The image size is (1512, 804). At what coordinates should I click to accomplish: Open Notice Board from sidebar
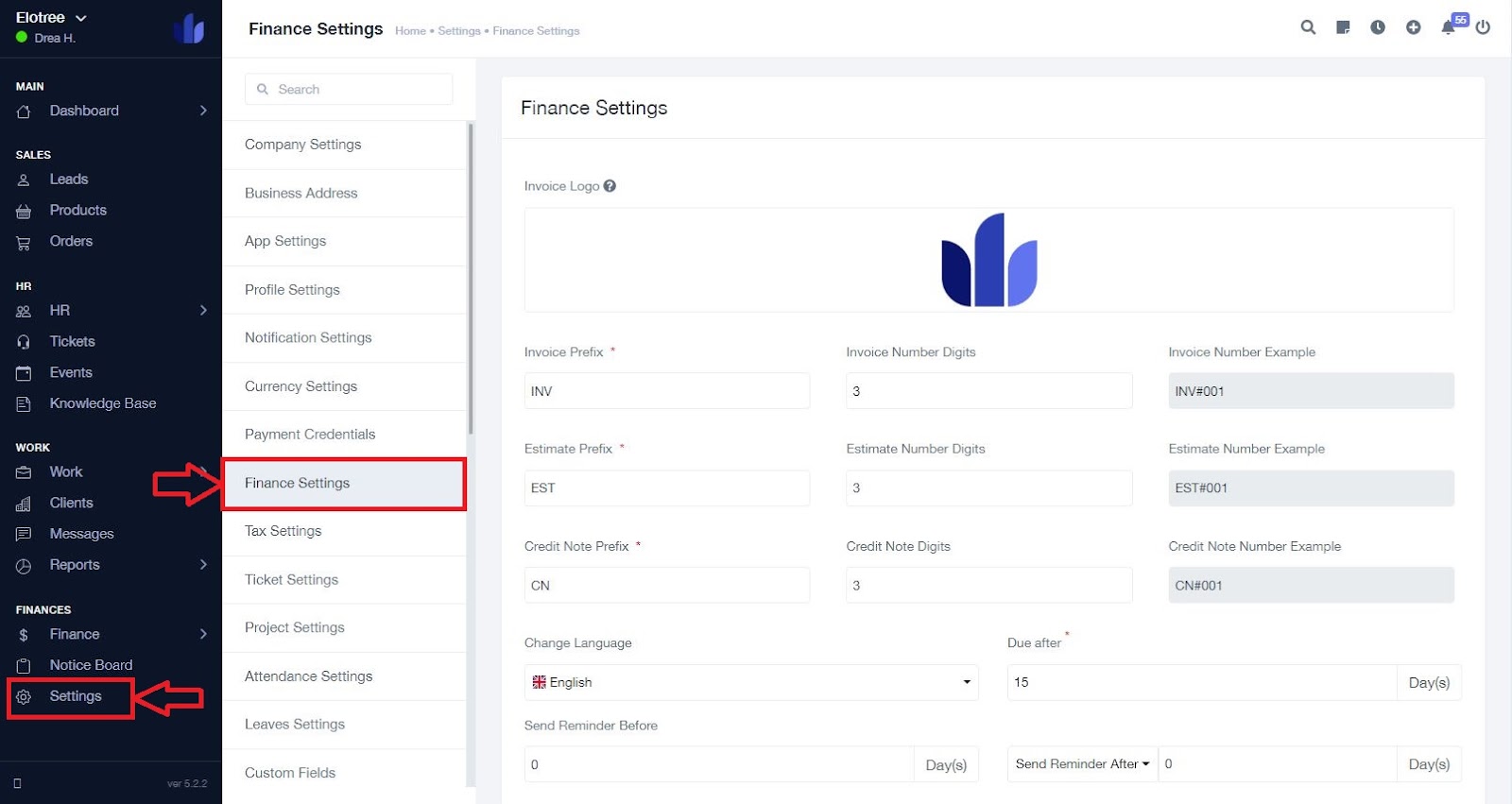[x=91, y=665]
